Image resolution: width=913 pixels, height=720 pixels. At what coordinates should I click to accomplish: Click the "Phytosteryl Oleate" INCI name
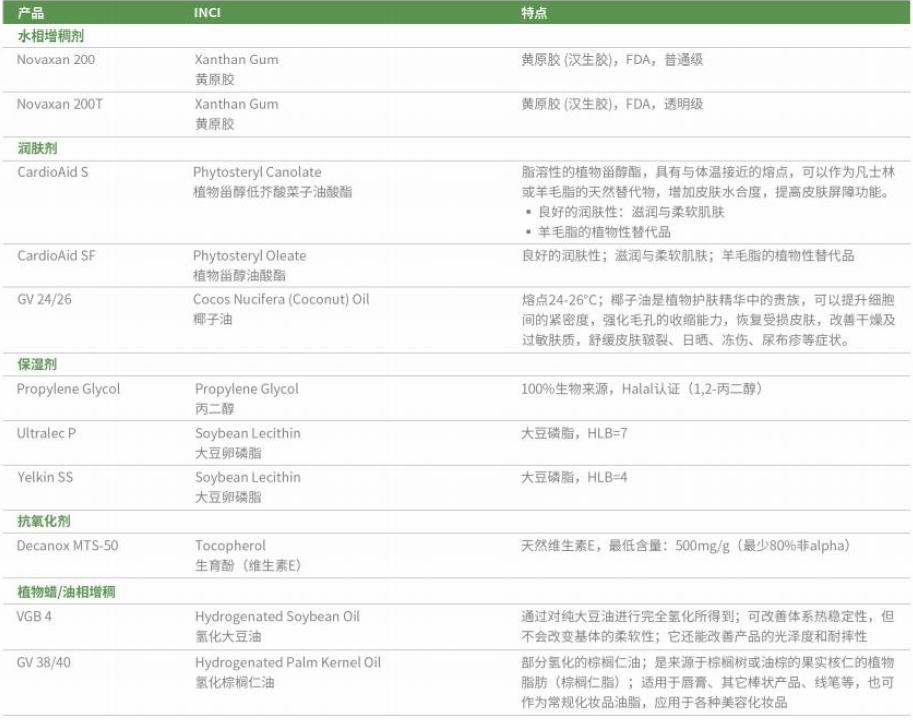(249, 256)
